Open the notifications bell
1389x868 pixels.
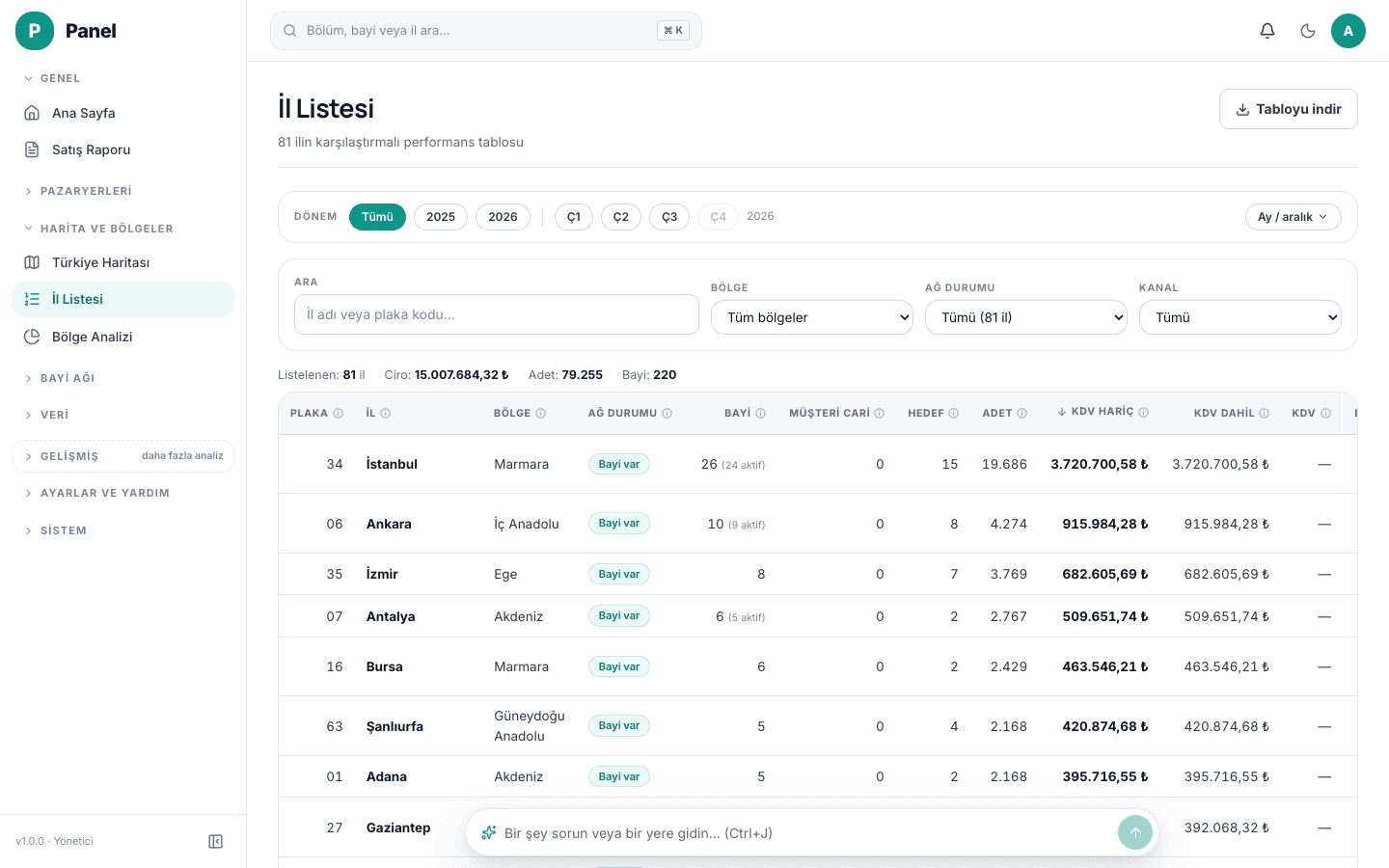click(1267, 31)
